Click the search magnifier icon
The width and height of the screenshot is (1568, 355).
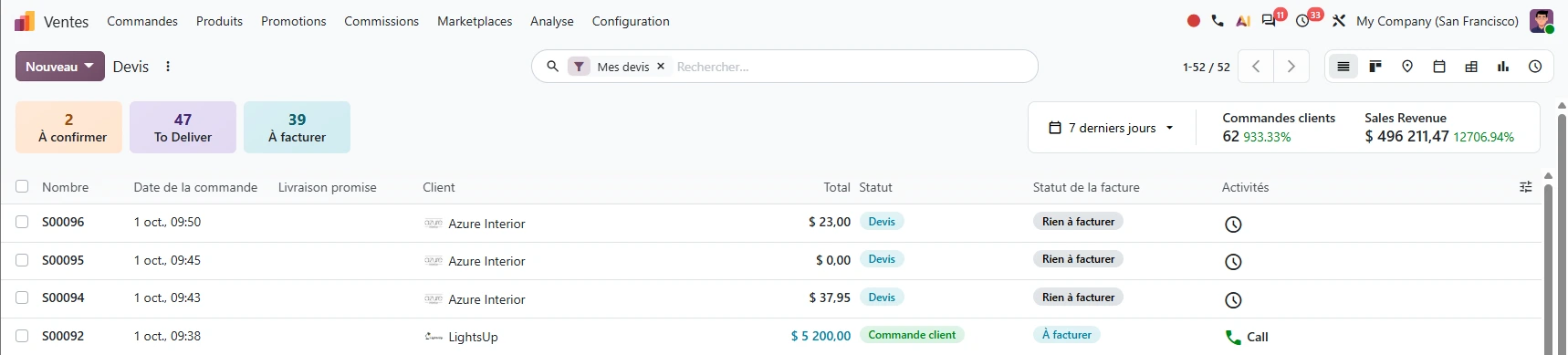pyautogui.click(x=552, y=67)
